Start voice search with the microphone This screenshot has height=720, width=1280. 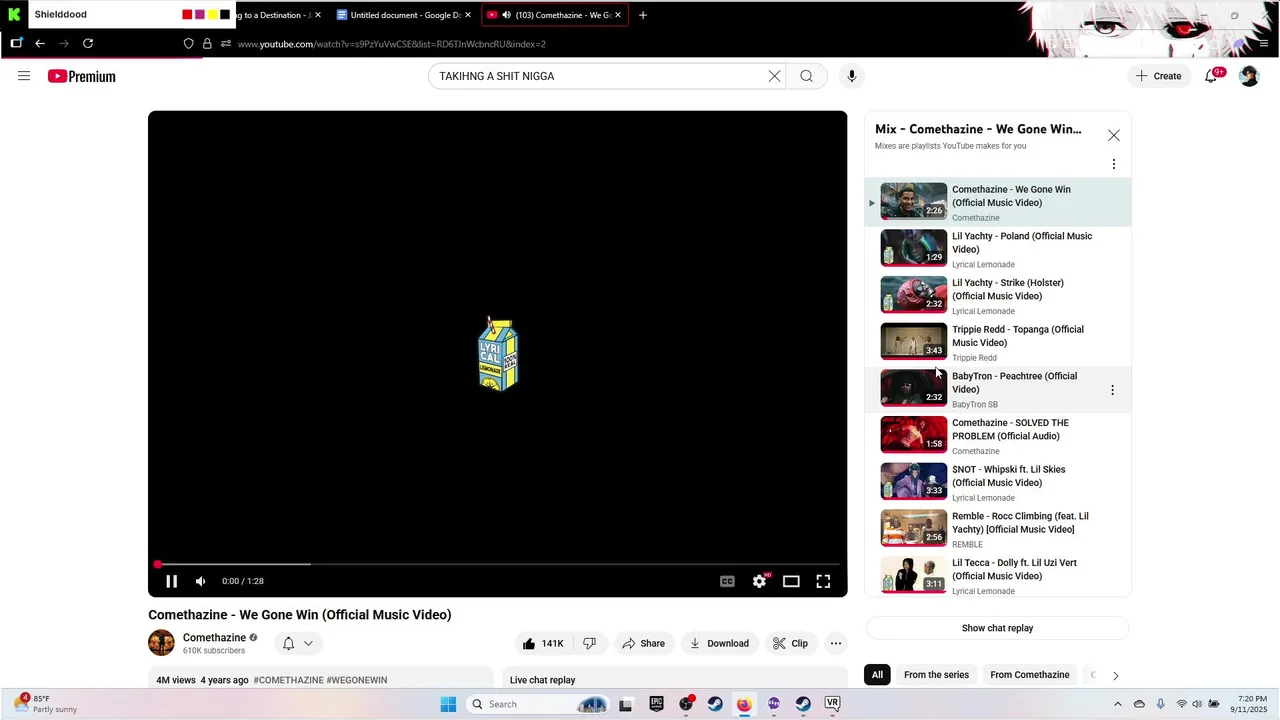pos(852,76)
